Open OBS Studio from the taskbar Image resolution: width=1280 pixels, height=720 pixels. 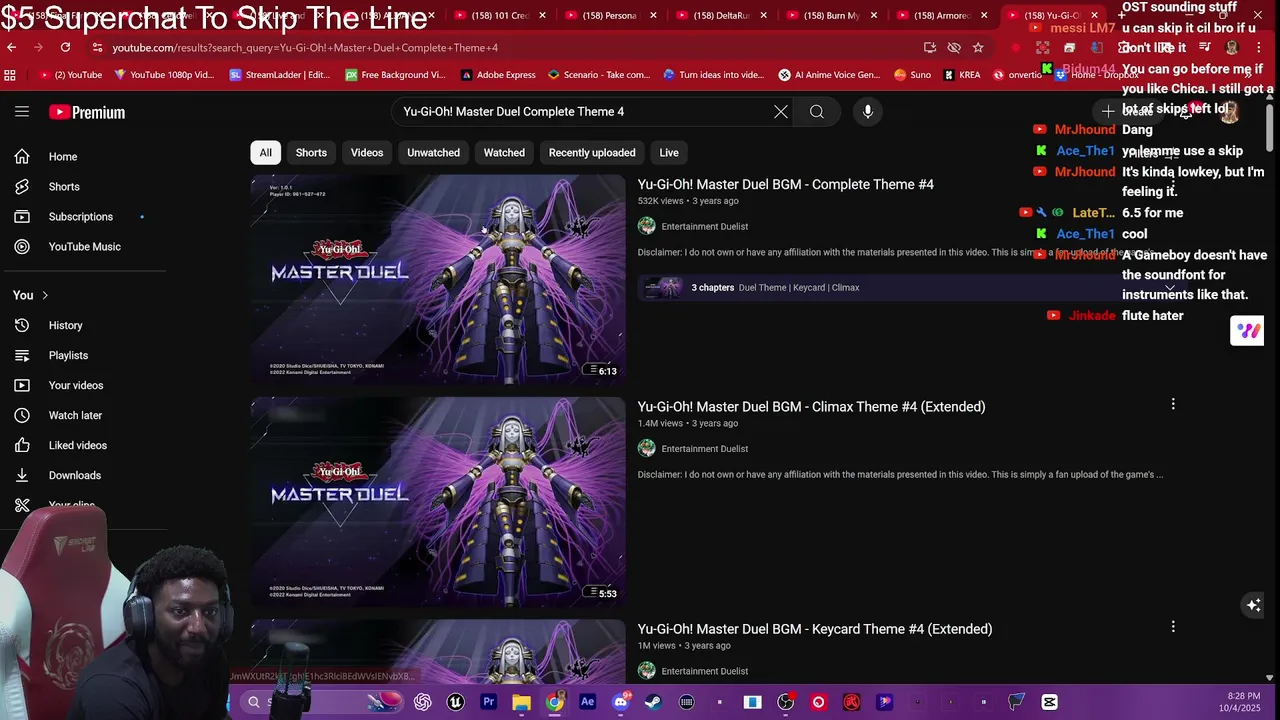tap(786, 702)
